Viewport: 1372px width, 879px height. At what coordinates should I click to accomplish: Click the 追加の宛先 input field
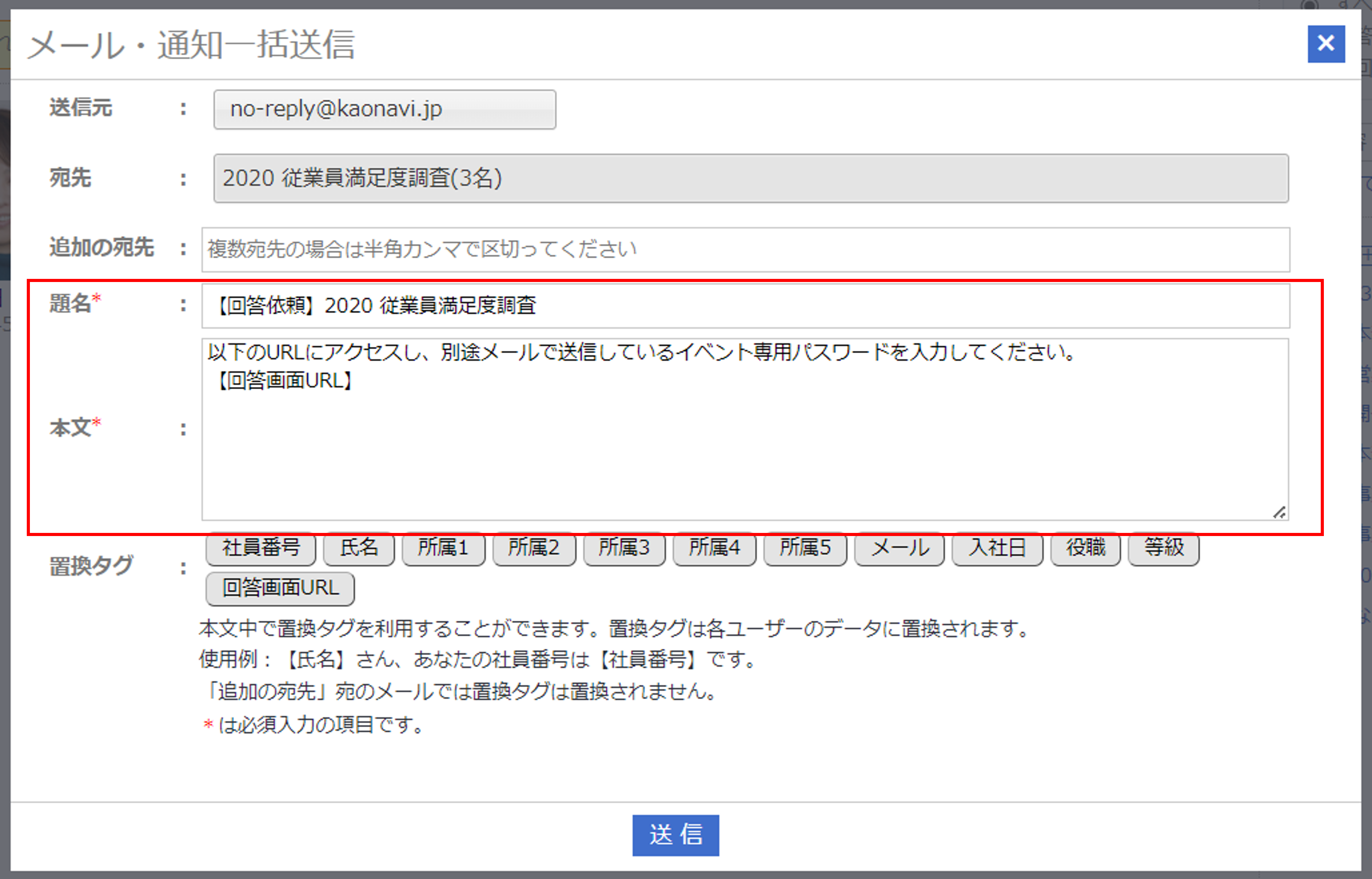745,250
